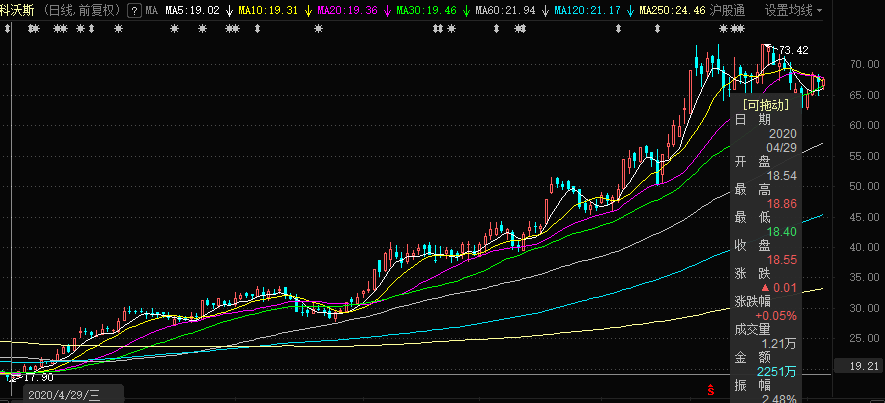Open the info marker directly beneath MA20:19.36
The width and height of the screenshot is (885, 403).
coord(318,29)
